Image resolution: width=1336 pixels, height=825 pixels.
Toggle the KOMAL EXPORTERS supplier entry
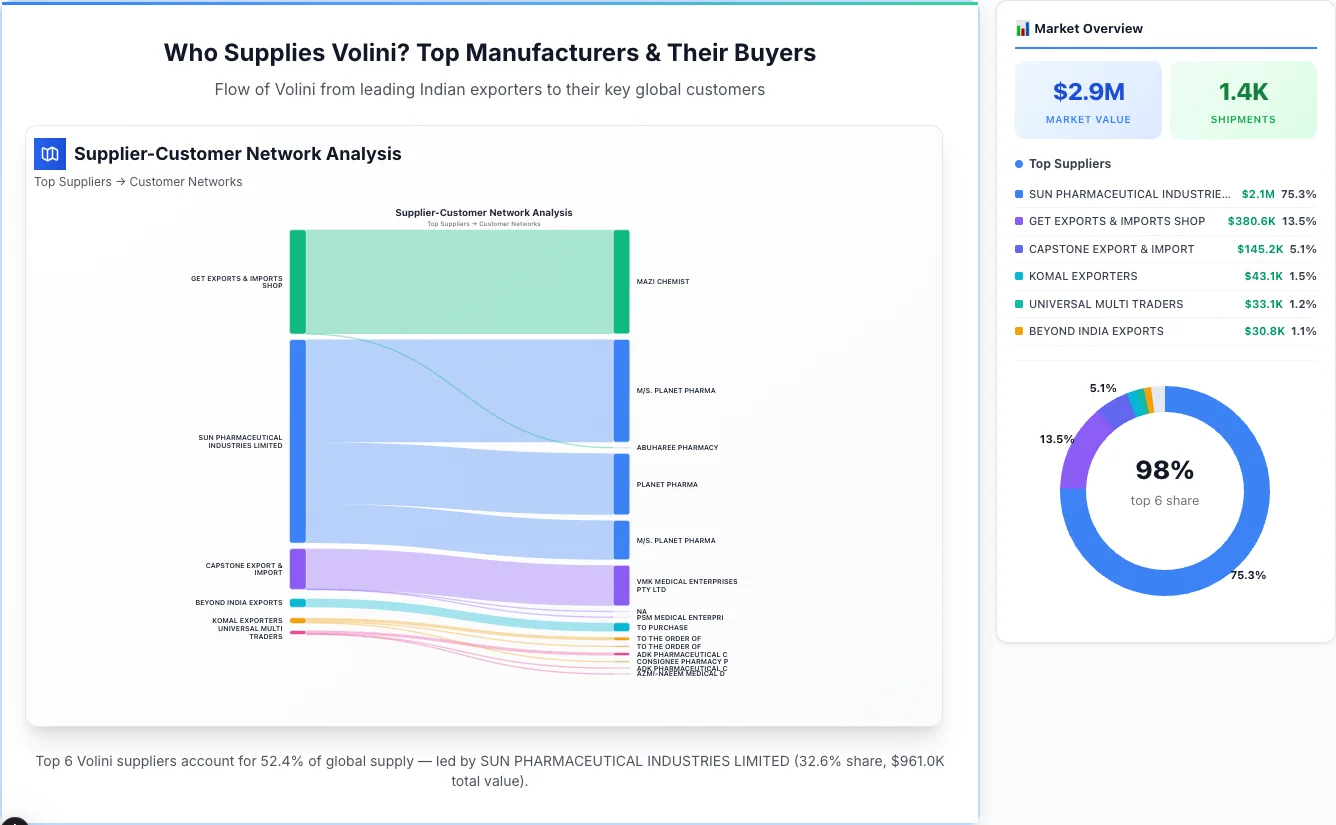pyautogui.click(x=1150, y=276)
